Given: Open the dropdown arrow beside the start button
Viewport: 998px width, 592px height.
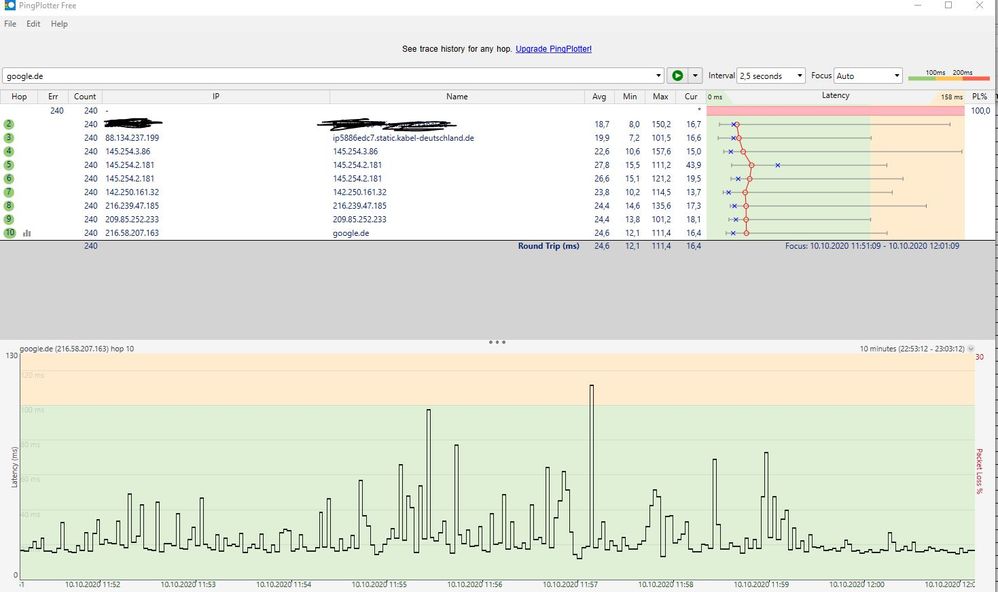Looking at the screenshot, I should click(x=695, y=76).
